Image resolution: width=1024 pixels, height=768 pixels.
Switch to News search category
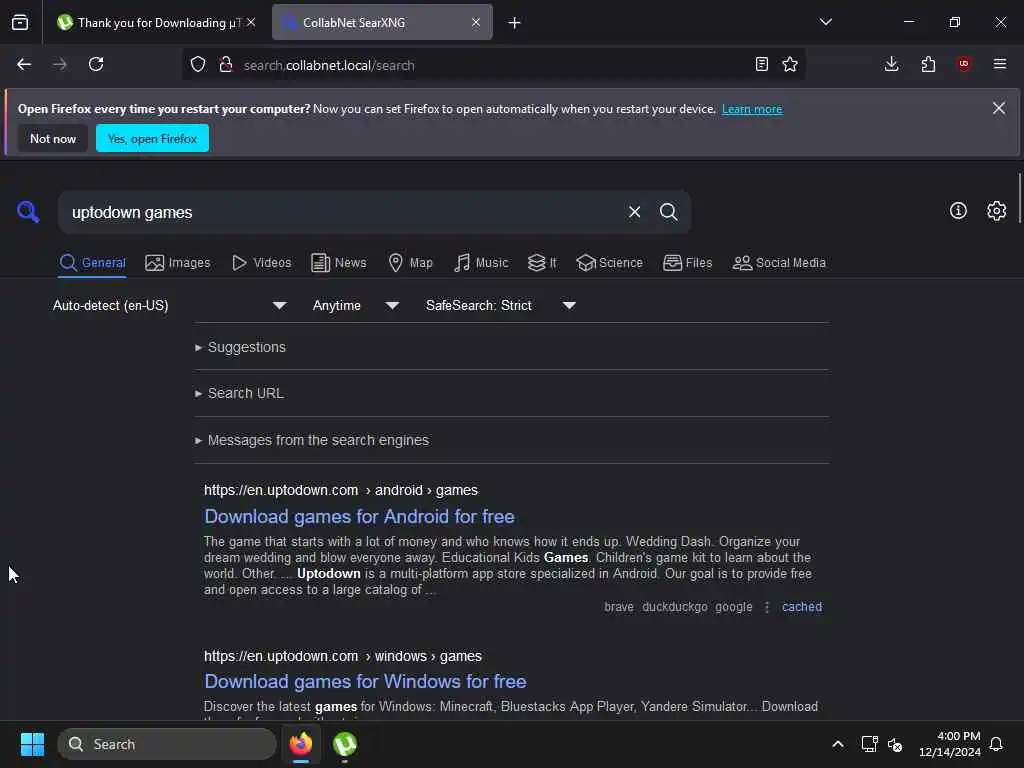point(339,263)
